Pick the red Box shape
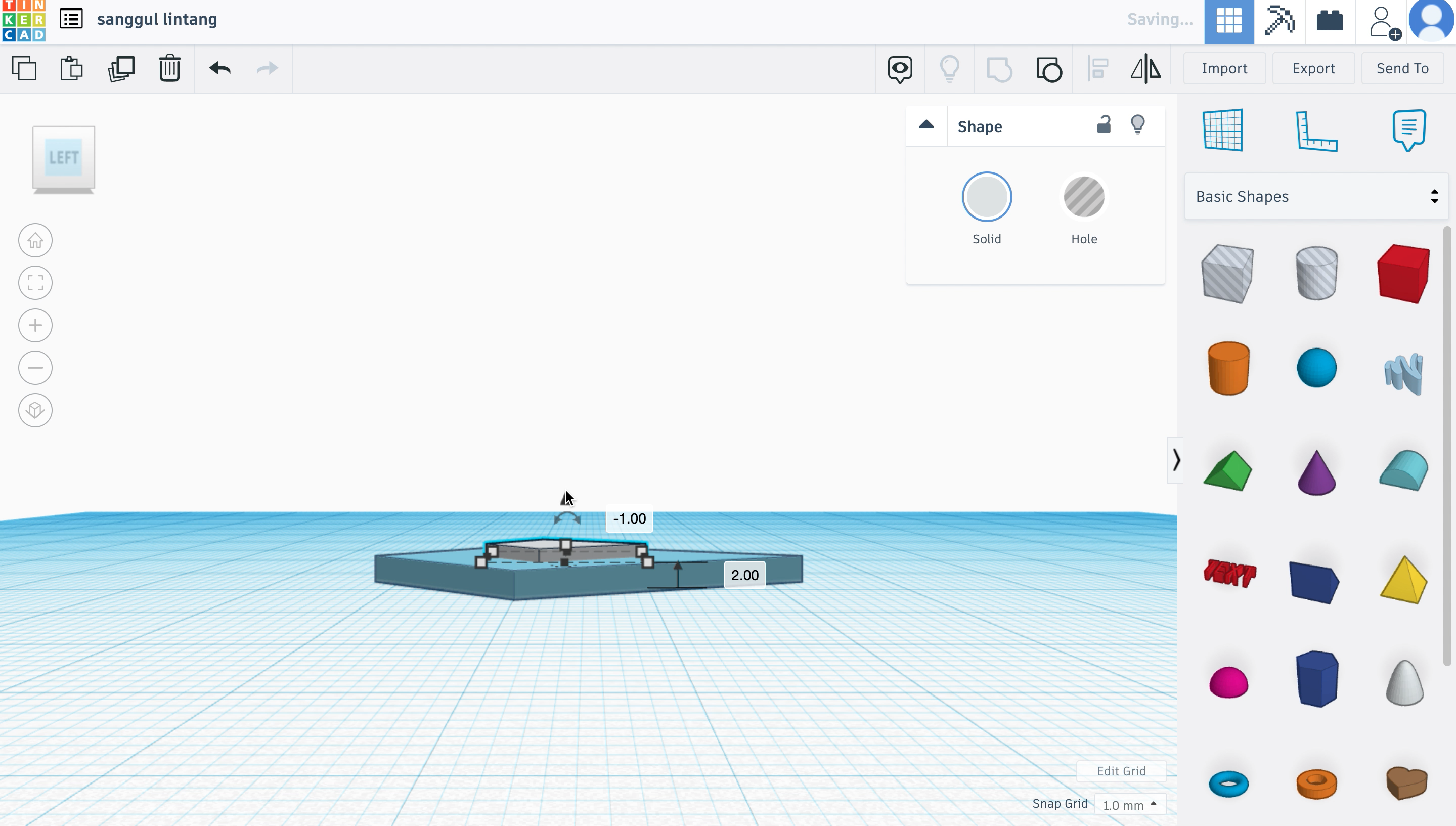This screenshot has height=826, width=1456. point(1403,274)
